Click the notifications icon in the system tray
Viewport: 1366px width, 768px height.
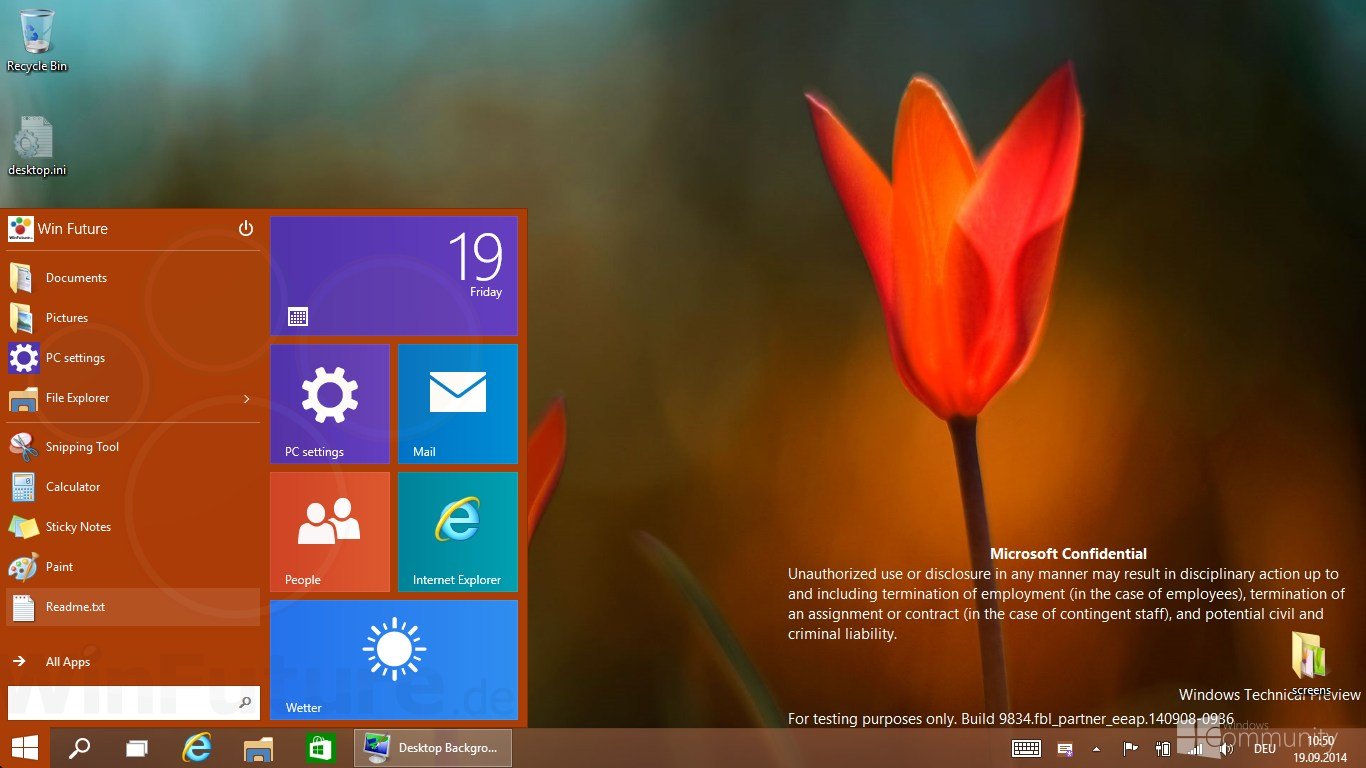pyautogui.click(x=1065, y=749)
